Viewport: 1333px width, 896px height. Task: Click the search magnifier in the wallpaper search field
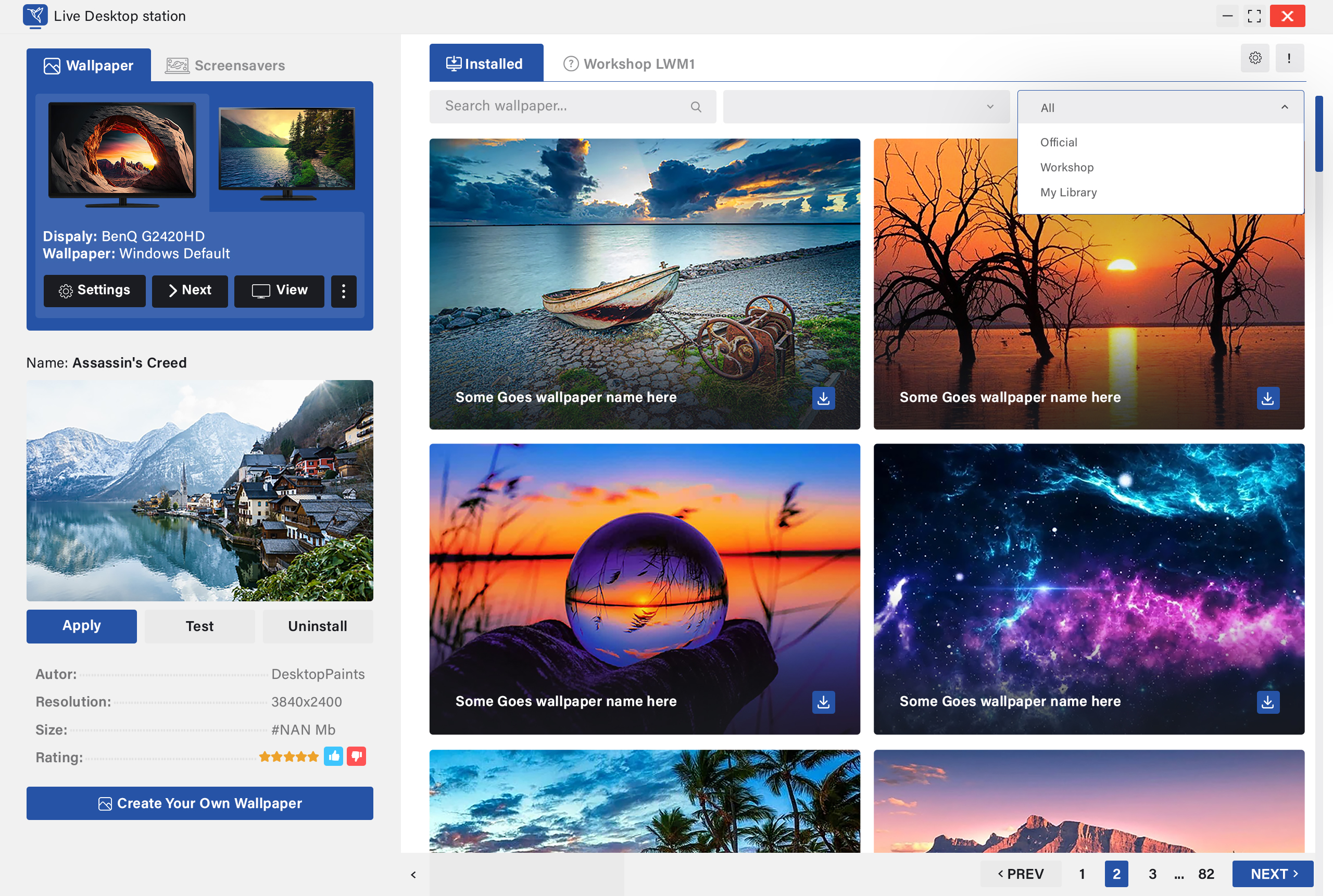[695, 106]
